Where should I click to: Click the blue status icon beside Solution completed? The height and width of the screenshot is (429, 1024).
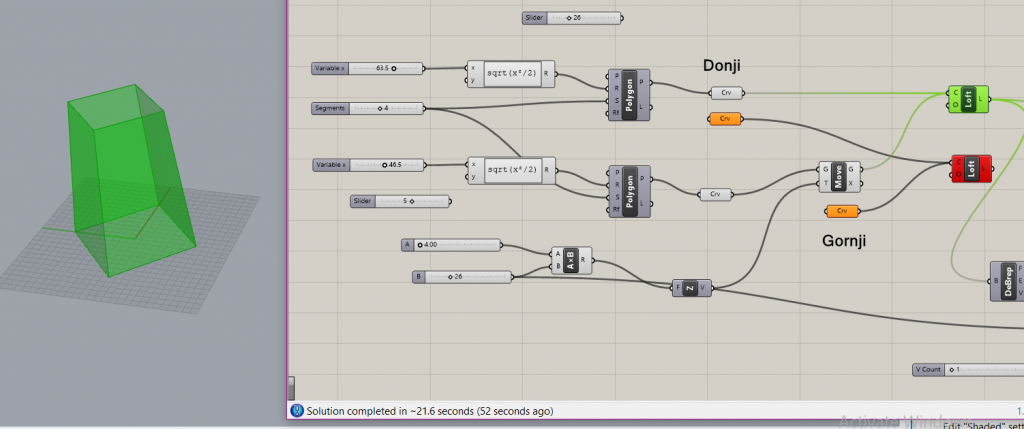[296, 411]
